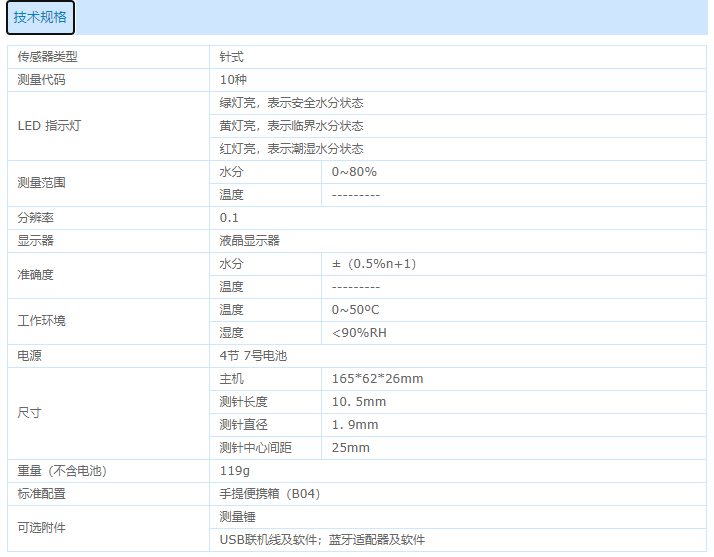The height and width of the screenshot is (557, 714).
Task: Click the ±(0.5%n+1) accuracy value
Action: coord(374,264)
